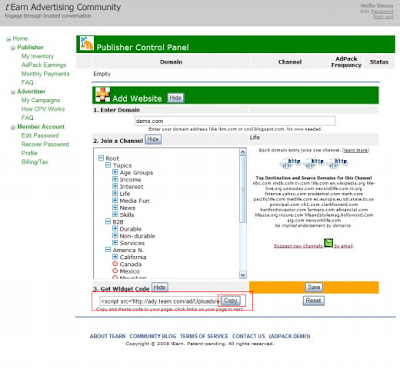The image size is (400, 369).
Task: Click the learn more link
Action: pyautogui.click(x=356, y=150)
